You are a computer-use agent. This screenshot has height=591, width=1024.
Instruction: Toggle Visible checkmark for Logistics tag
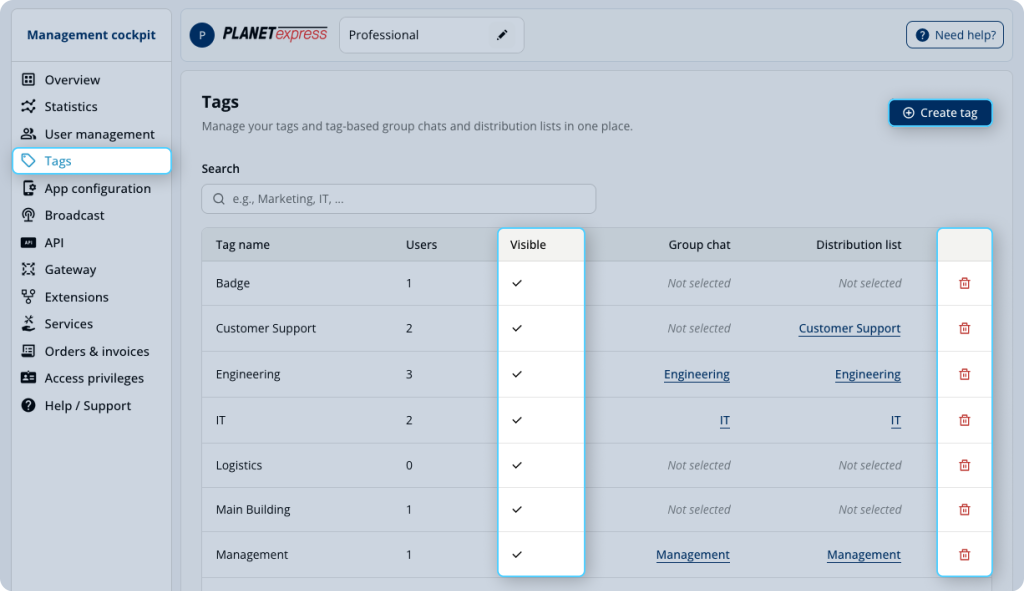(517, 465)
